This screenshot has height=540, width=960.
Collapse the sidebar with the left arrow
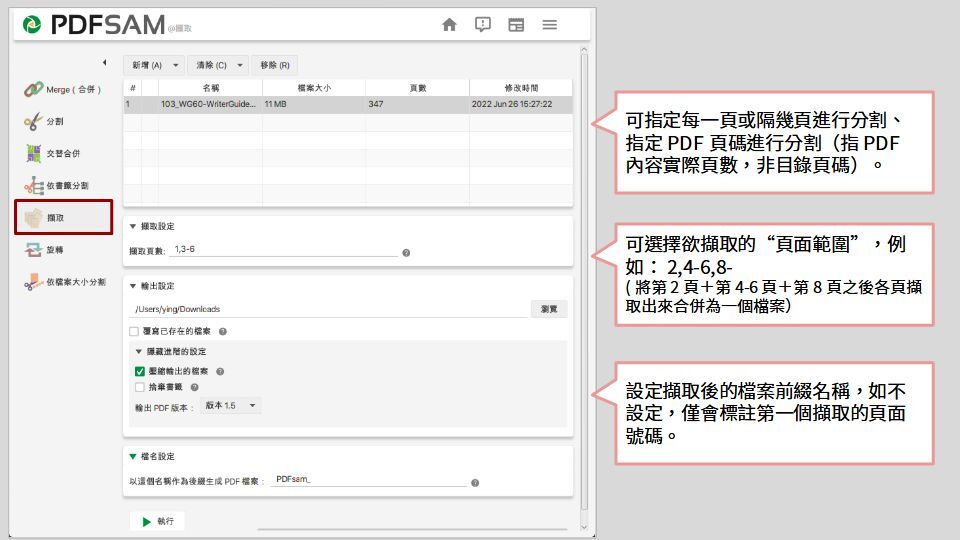point(105,62)
